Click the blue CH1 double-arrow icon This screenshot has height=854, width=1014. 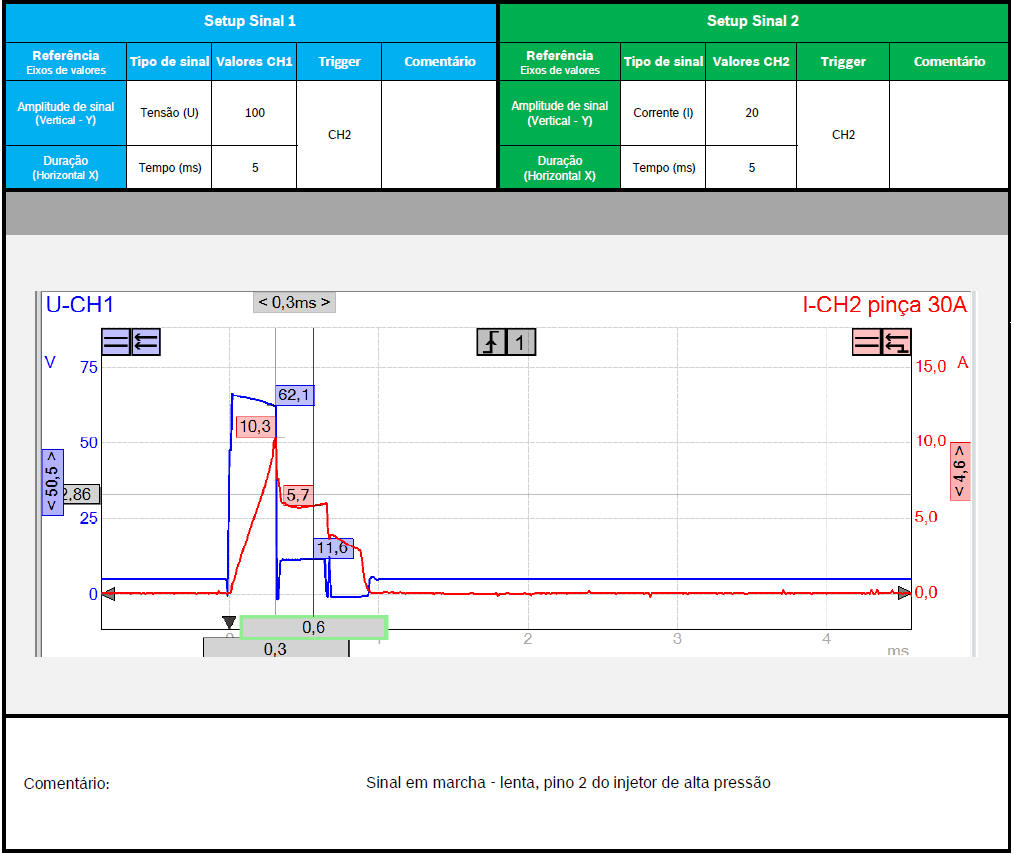[x=145, y=342]
